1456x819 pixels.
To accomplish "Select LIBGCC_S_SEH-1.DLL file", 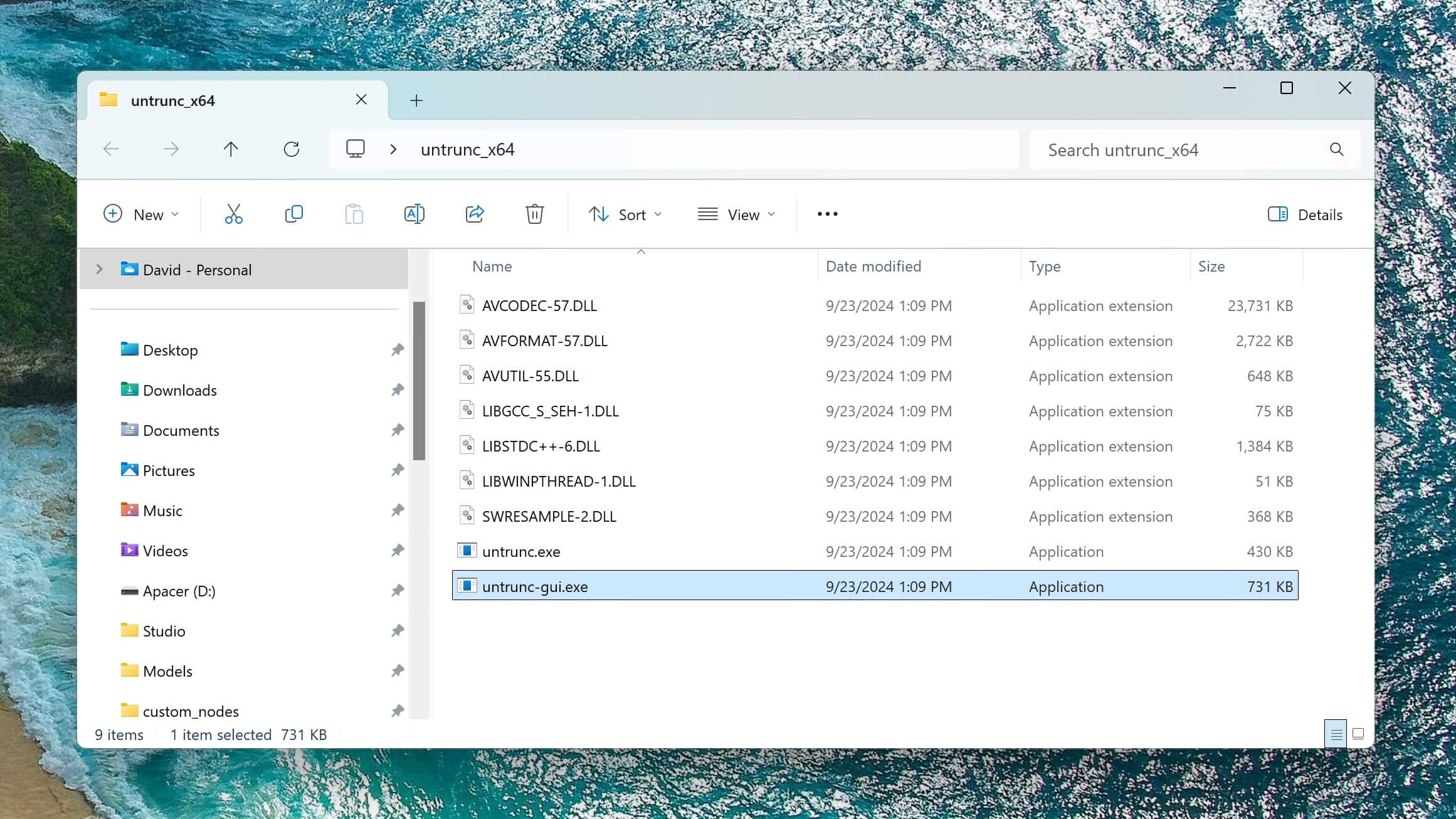I will (x=550, y=410).
